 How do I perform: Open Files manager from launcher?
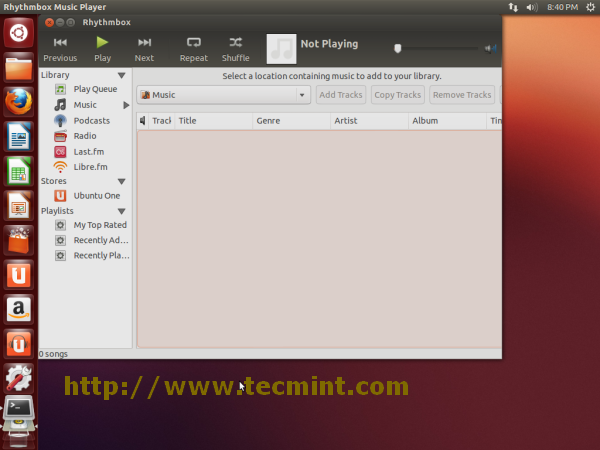tap(18, 68)
